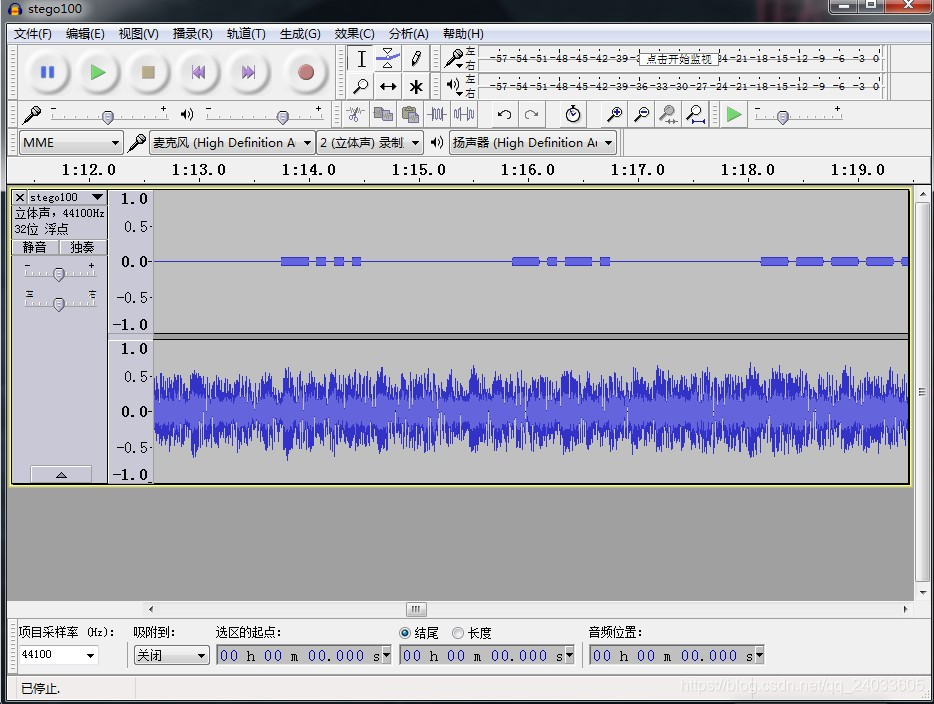Viewport: 934px width, 704px height.
Task: Open the 生成(G) menu
Action: coord(300,34)
